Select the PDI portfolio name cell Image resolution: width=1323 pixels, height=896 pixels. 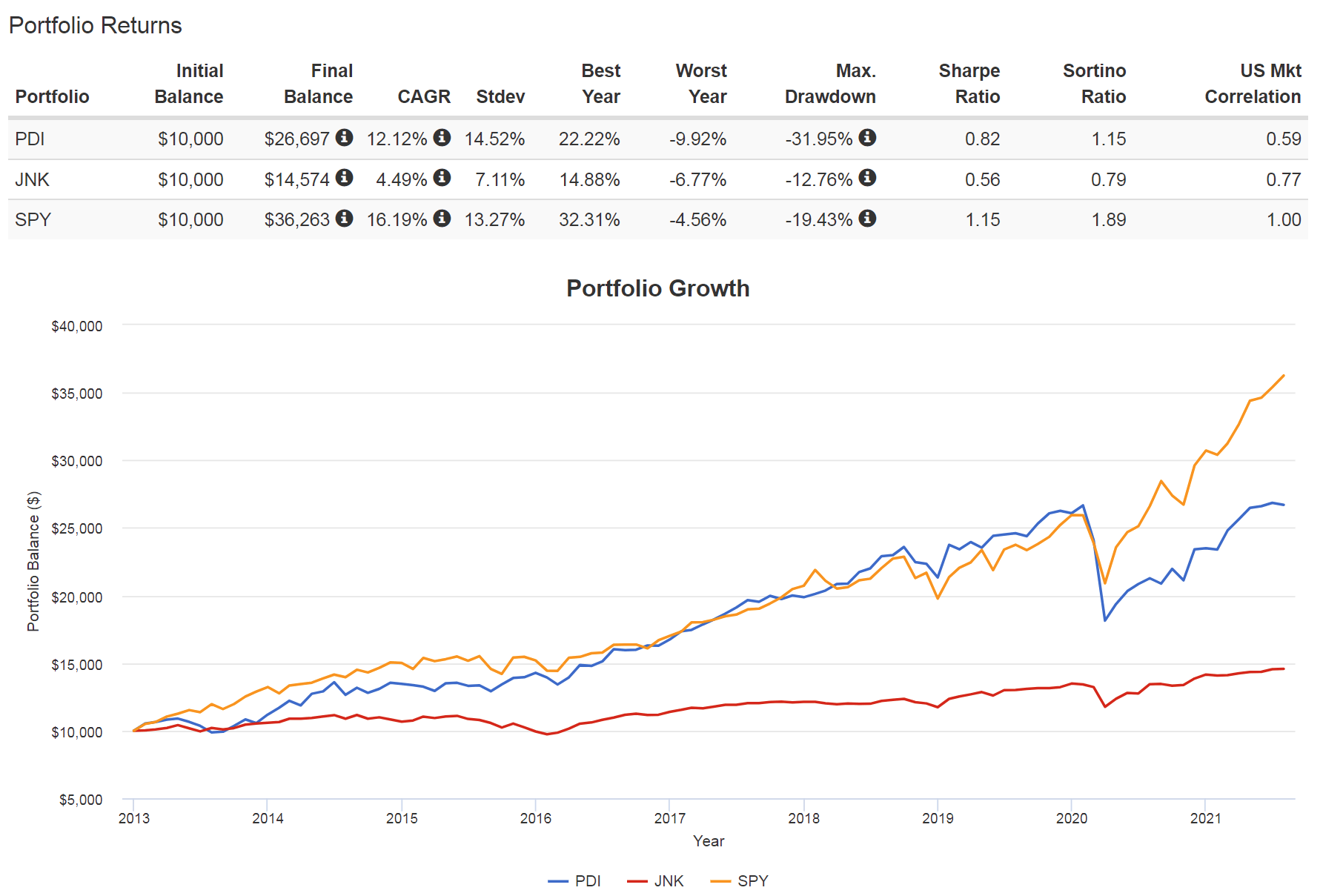30,139
